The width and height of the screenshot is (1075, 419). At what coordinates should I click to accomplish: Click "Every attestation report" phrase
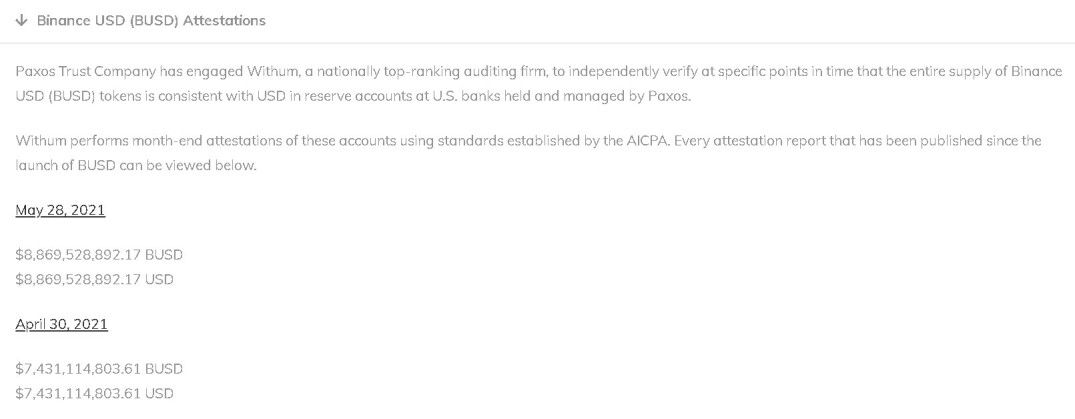[x=749, y=140]
